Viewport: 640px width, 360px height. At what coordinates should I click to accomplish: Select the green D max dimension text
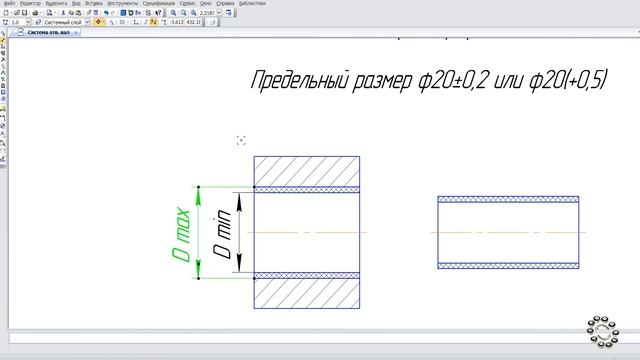point(182,235)
